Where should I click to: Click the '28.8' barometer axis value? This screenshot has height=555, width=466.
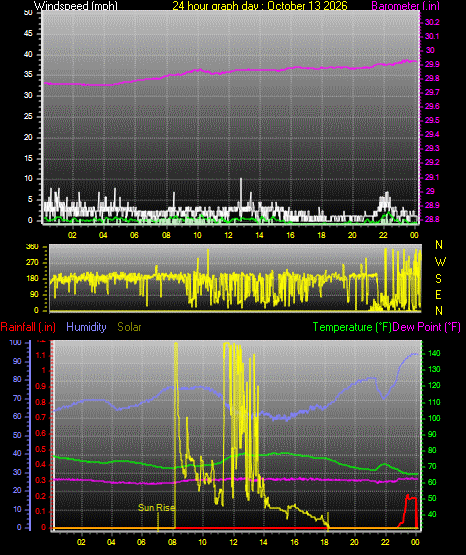[x=432, y=219]
